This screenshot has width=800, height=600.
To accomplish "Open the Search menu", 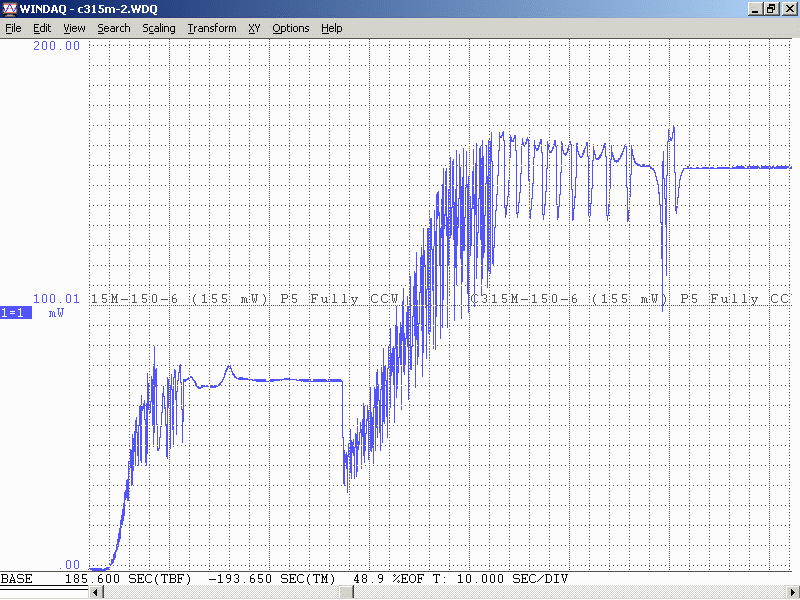I will point(113,28).
